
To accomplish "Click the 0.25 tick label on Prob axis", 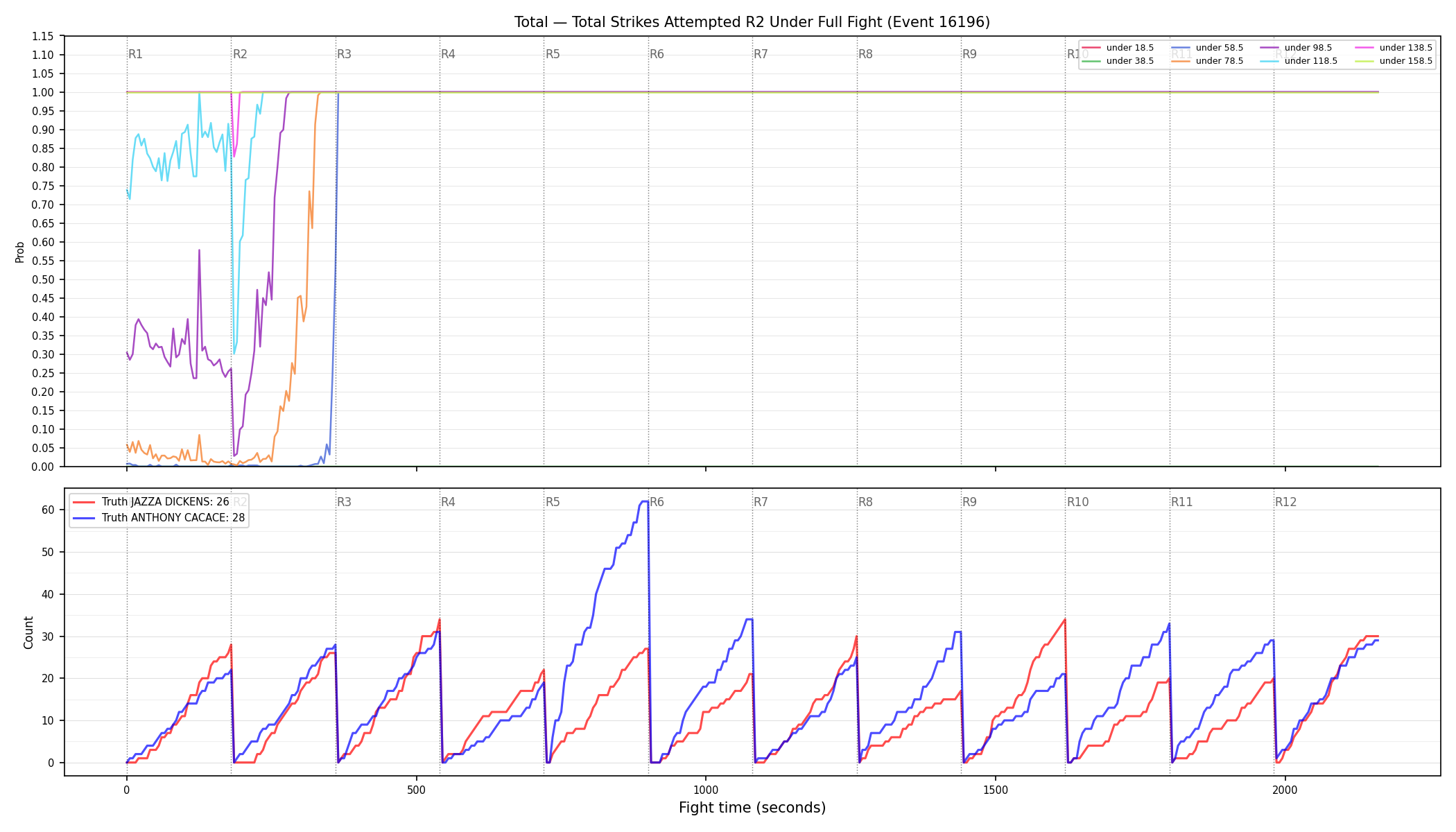I will pos(43,373).
